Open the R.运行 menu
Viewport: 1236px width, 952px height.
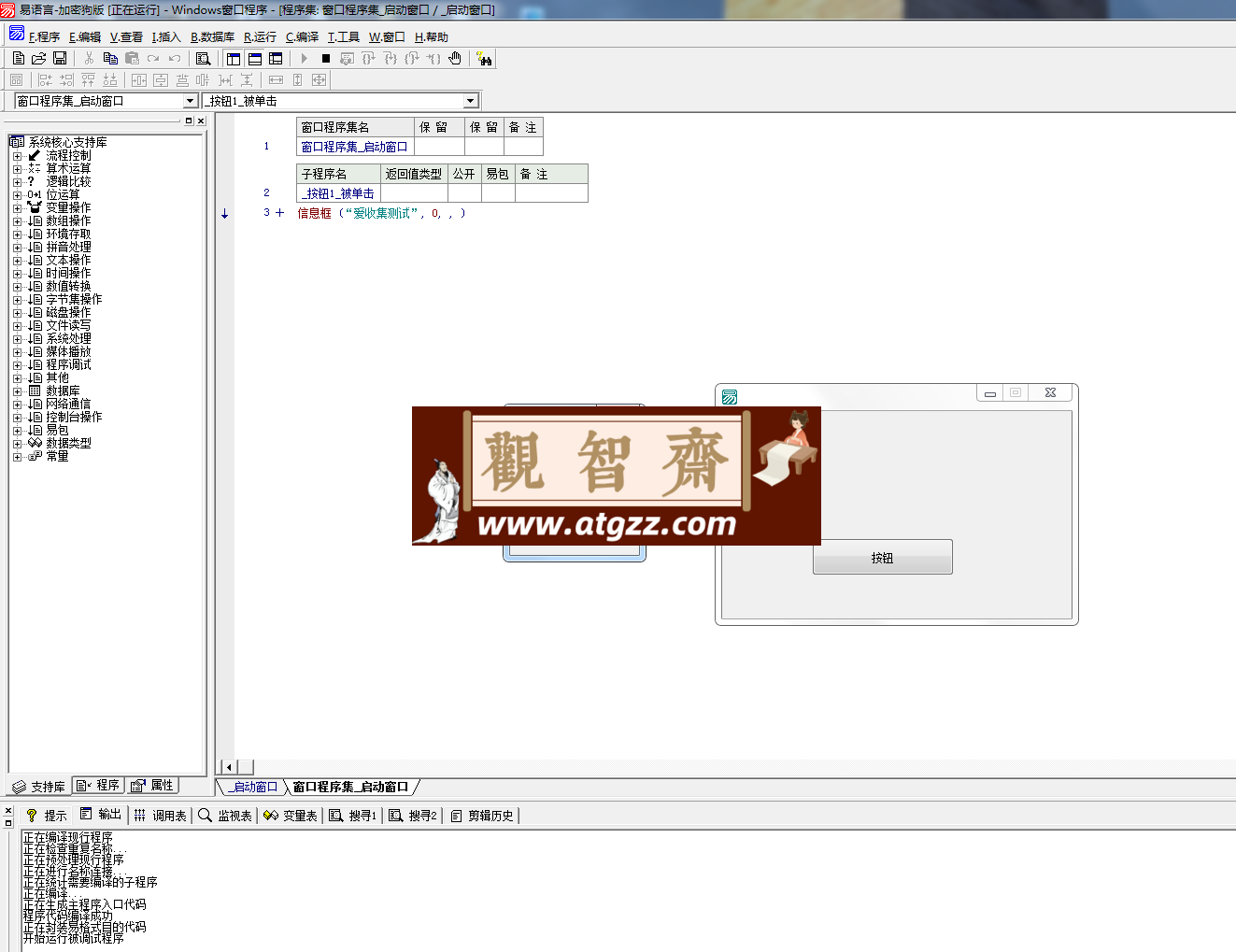pos(260,37)
